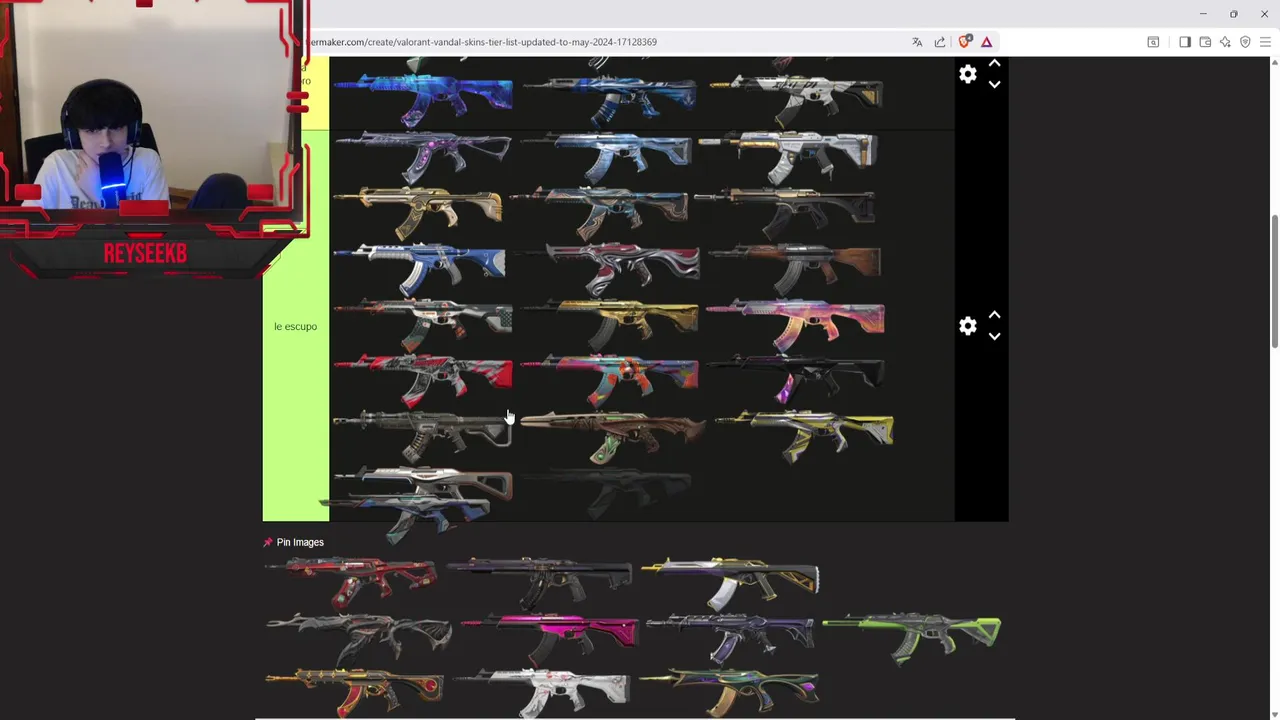Click the tiermaker URL in address bar
This screenshot has height=720, width=1280.
pos(483,42)
